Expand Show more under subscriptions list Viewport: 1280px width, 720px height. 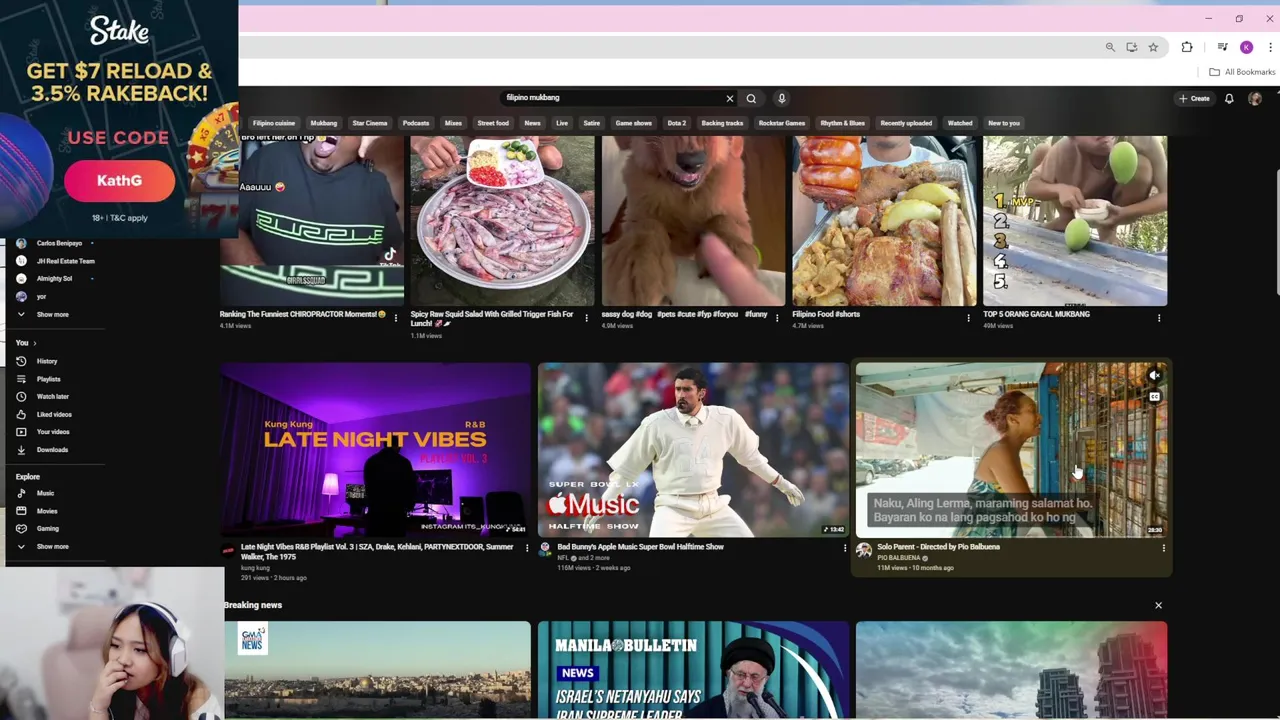[52, 314]
